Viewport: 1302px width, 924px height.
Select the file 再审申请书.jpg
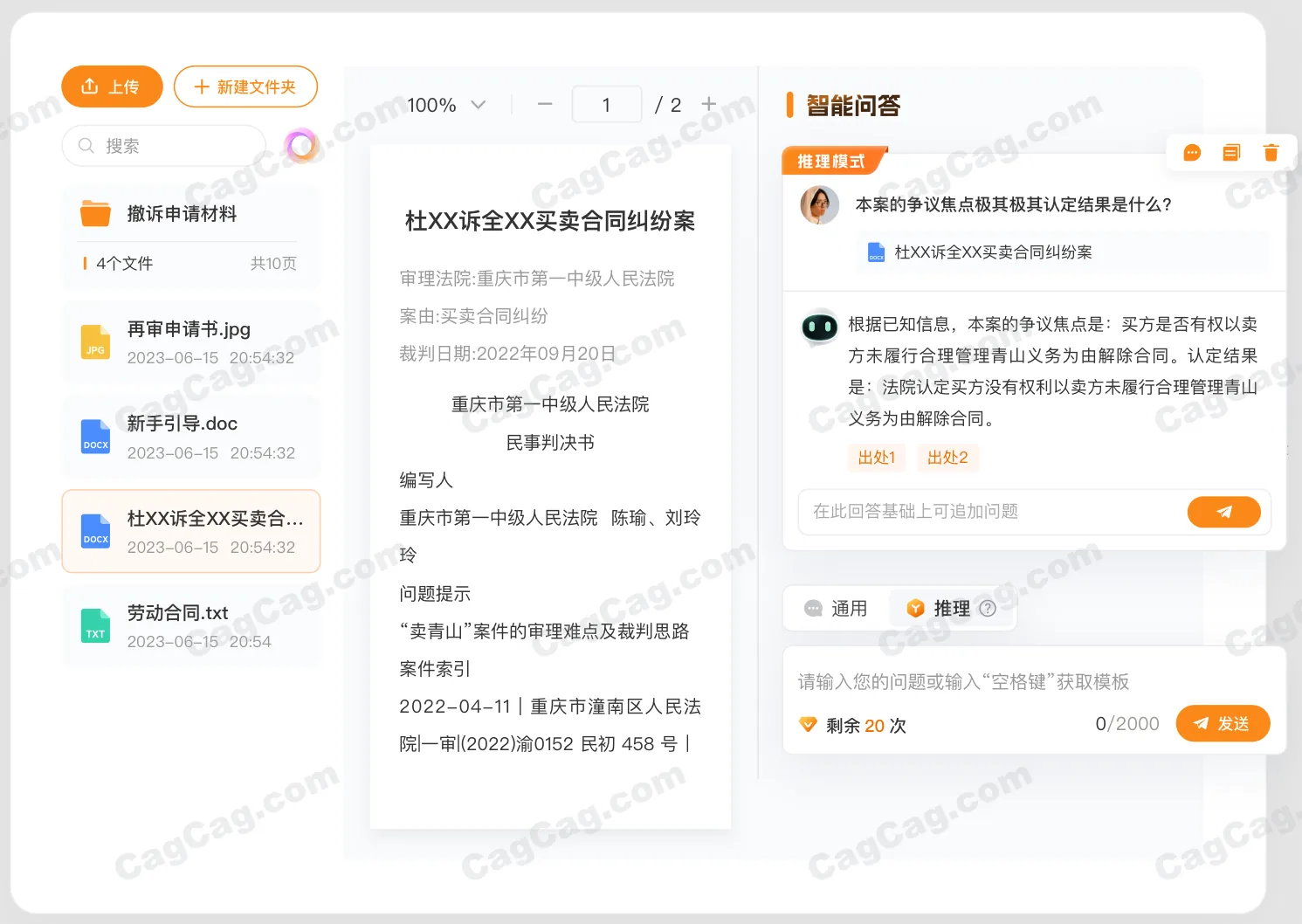coord(191,342)
